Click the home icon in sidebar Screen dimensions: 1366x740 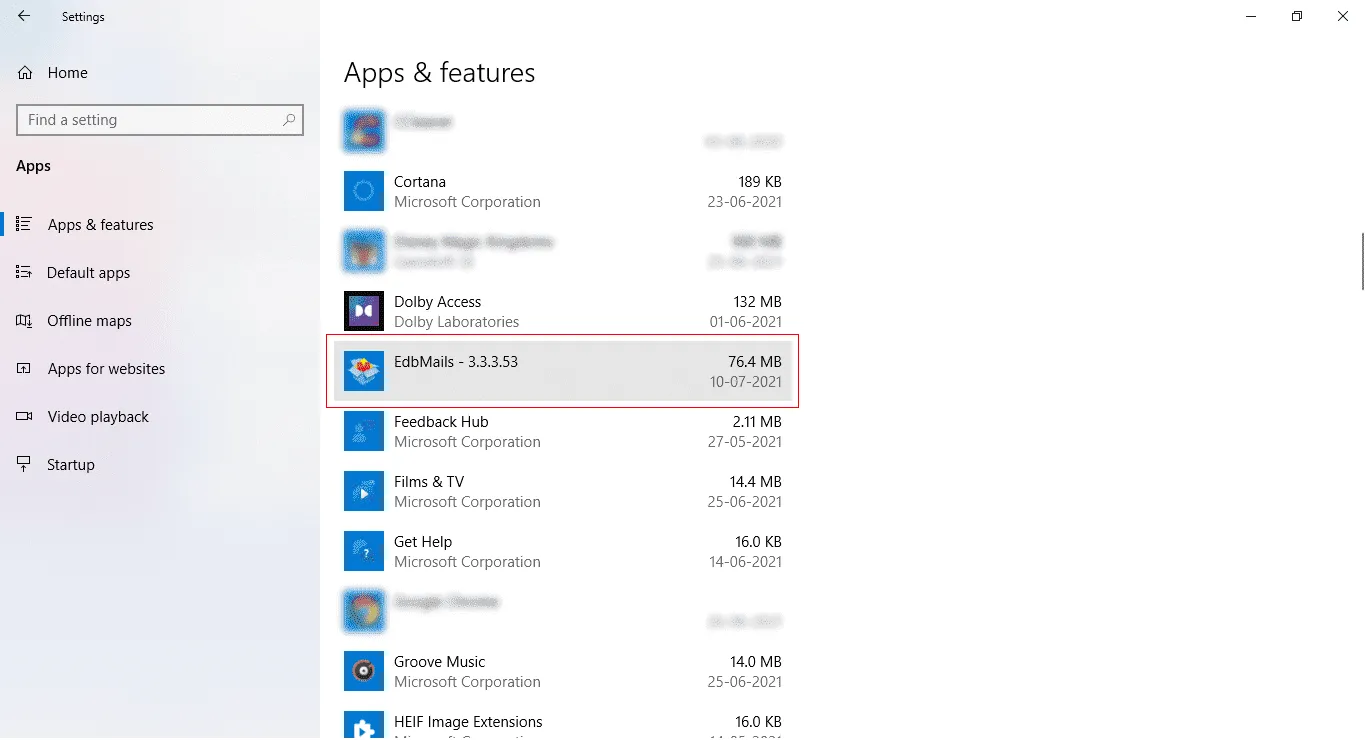[x=26, y=73]
